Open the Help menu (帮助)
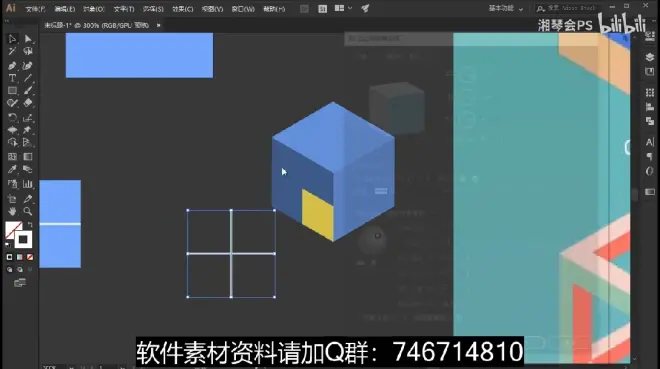Viewport: 660px width, 369px height. coord(274,9)
